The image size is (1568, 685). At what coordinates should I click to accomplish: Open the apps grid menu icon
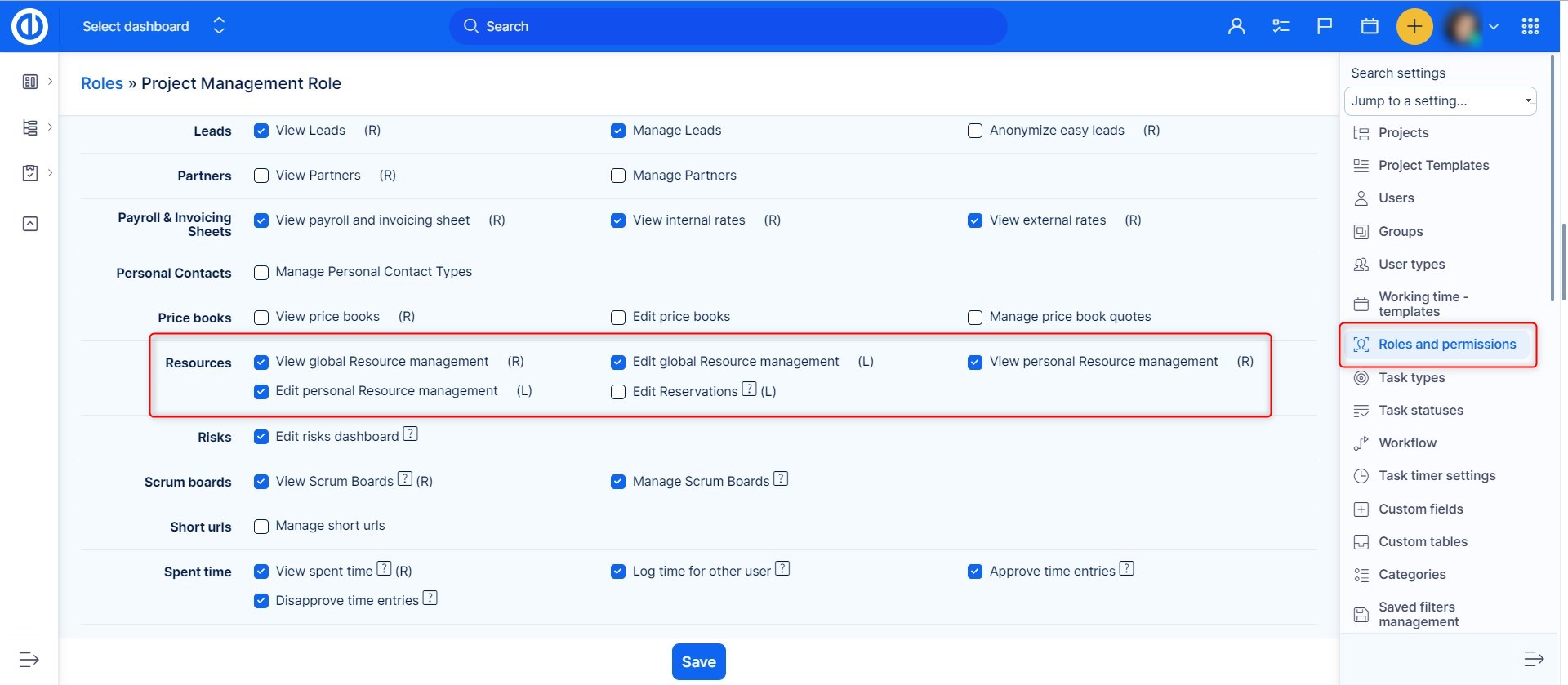click(1530, 26)
